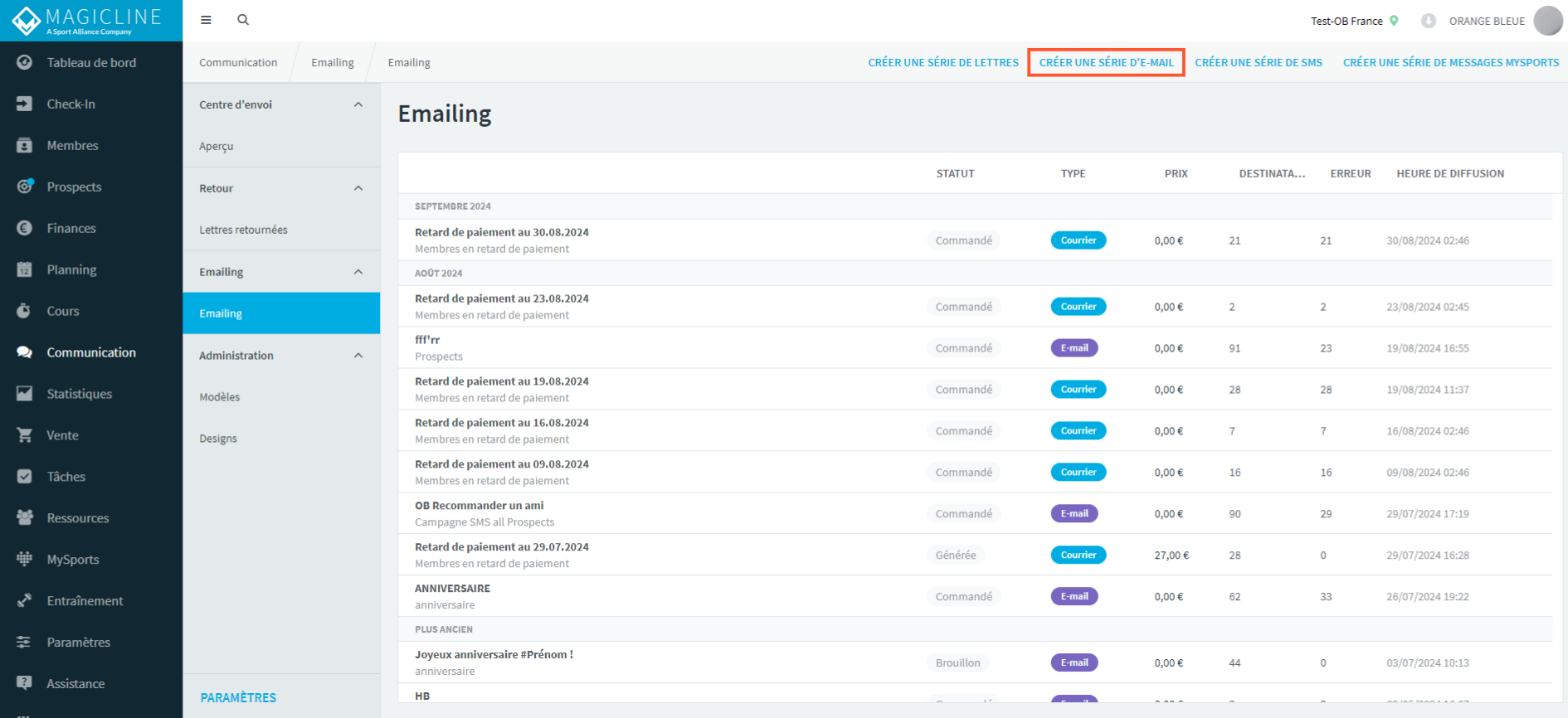The width and height of the screenshot is (1568, 718).
Task: Click the Planning calendar icon
Action: tap(25, 269)
